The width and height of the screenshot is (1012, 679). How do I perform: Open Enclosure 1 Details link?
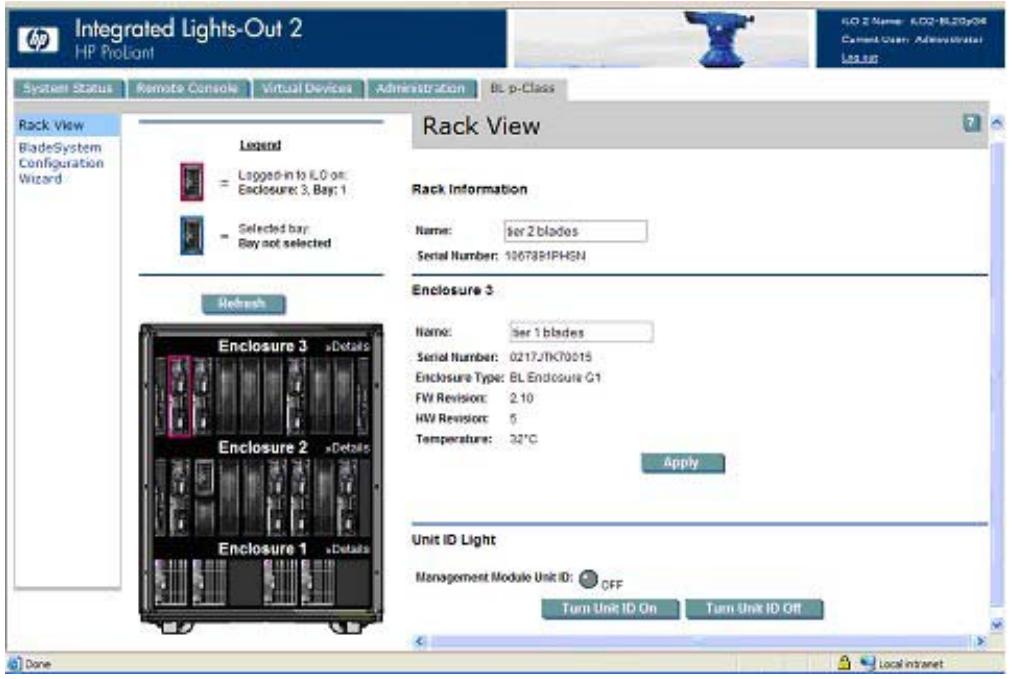tap(348, 549)
